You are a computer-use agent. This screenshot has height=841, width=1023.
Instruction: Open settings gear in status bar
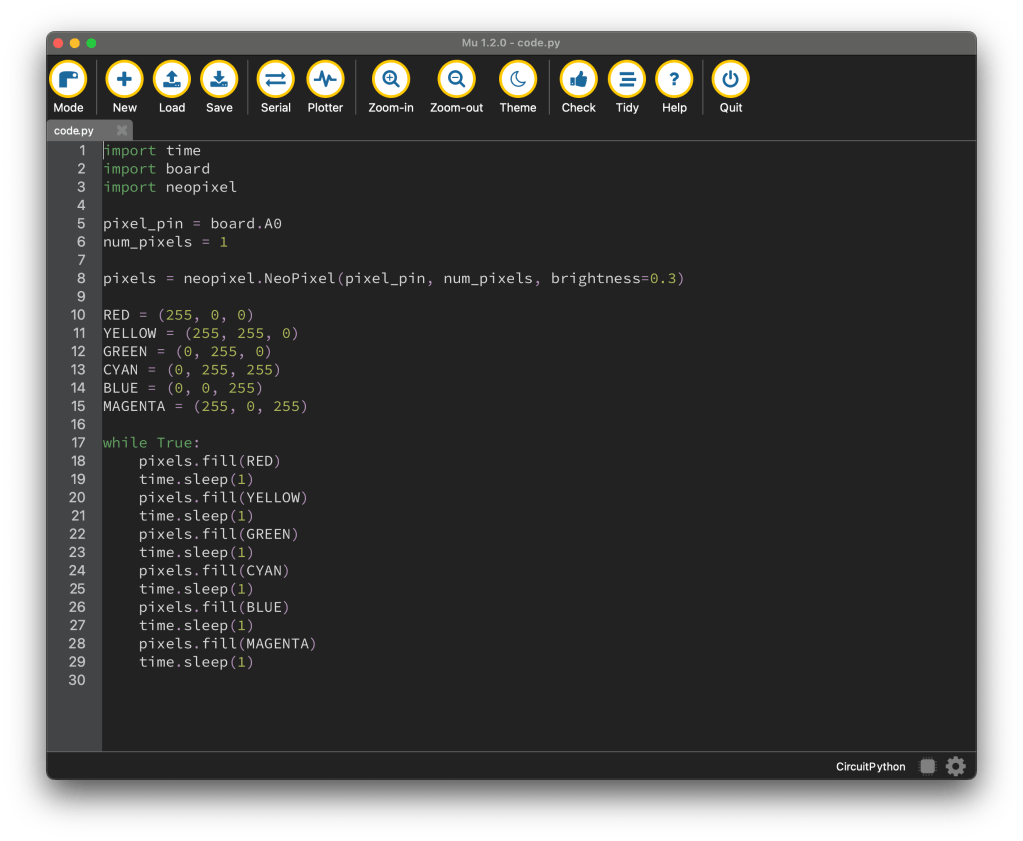pos(956,766)
